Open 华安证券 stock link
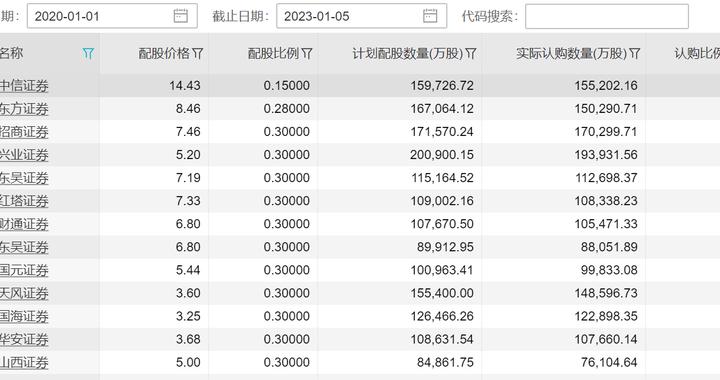Screen dimensions: 720x380 [x=24, y=340]
